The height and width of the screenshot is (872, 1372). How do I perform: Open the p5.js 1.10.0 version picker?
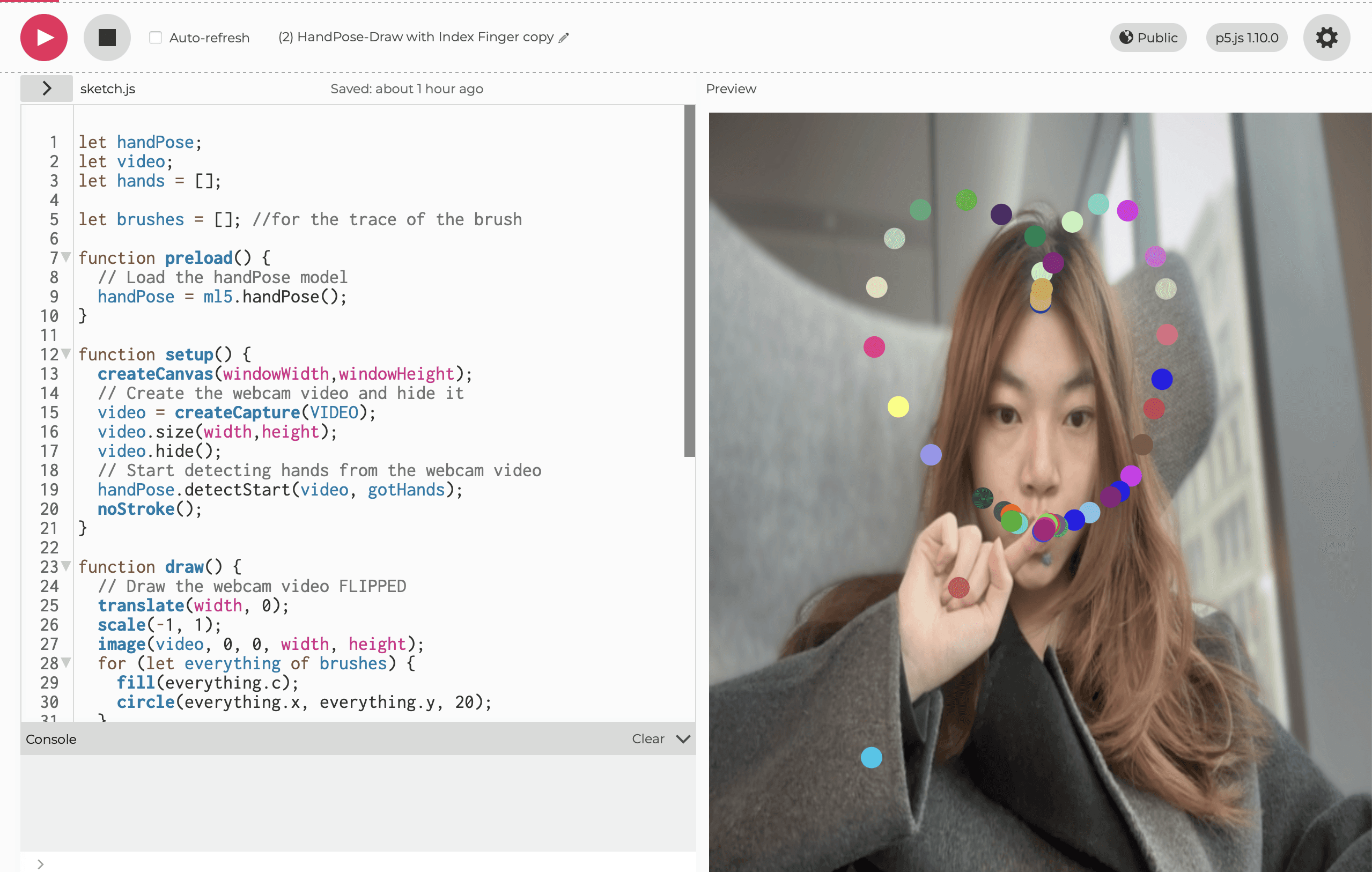coord(1246,38)
